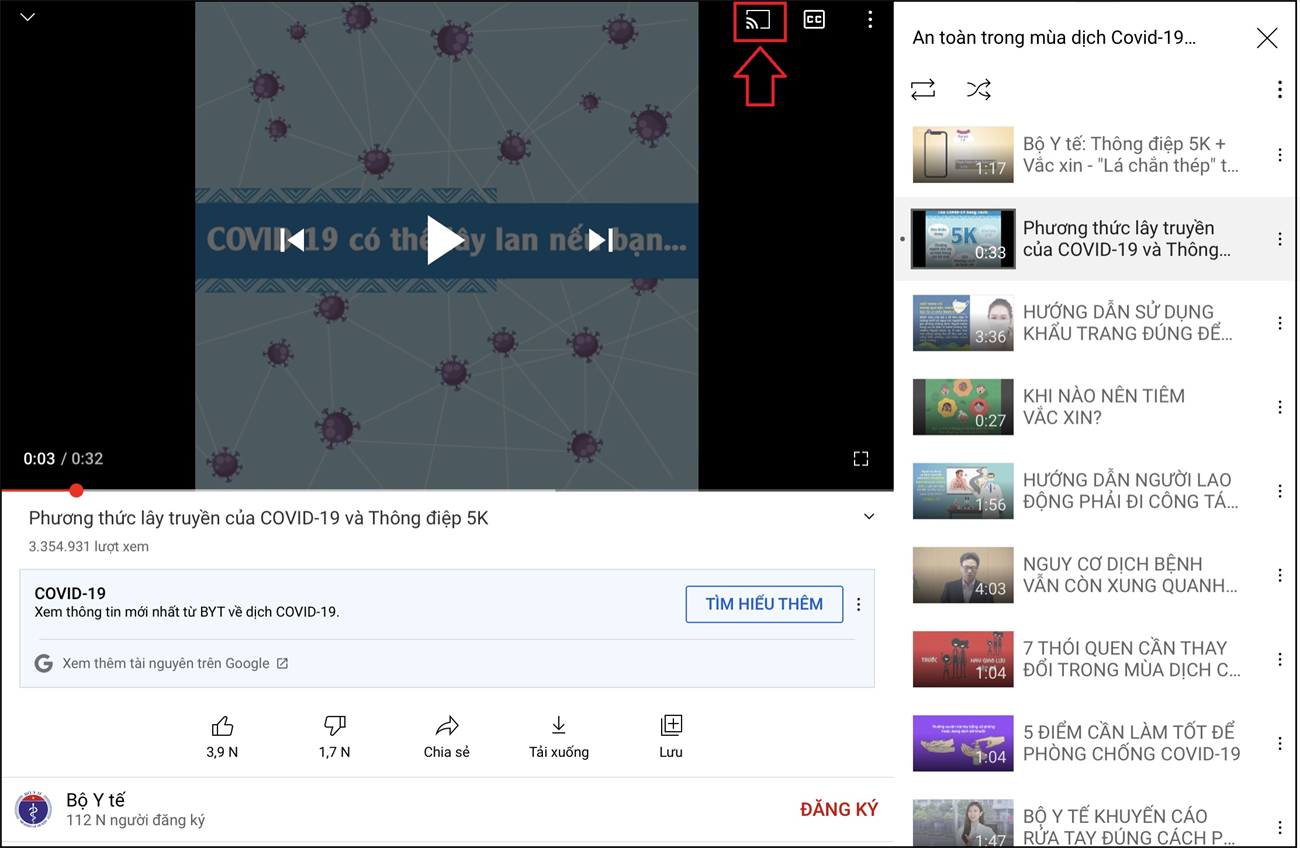
Task: Open COVID-19 info panel options
Action: (x=859, y=604)
